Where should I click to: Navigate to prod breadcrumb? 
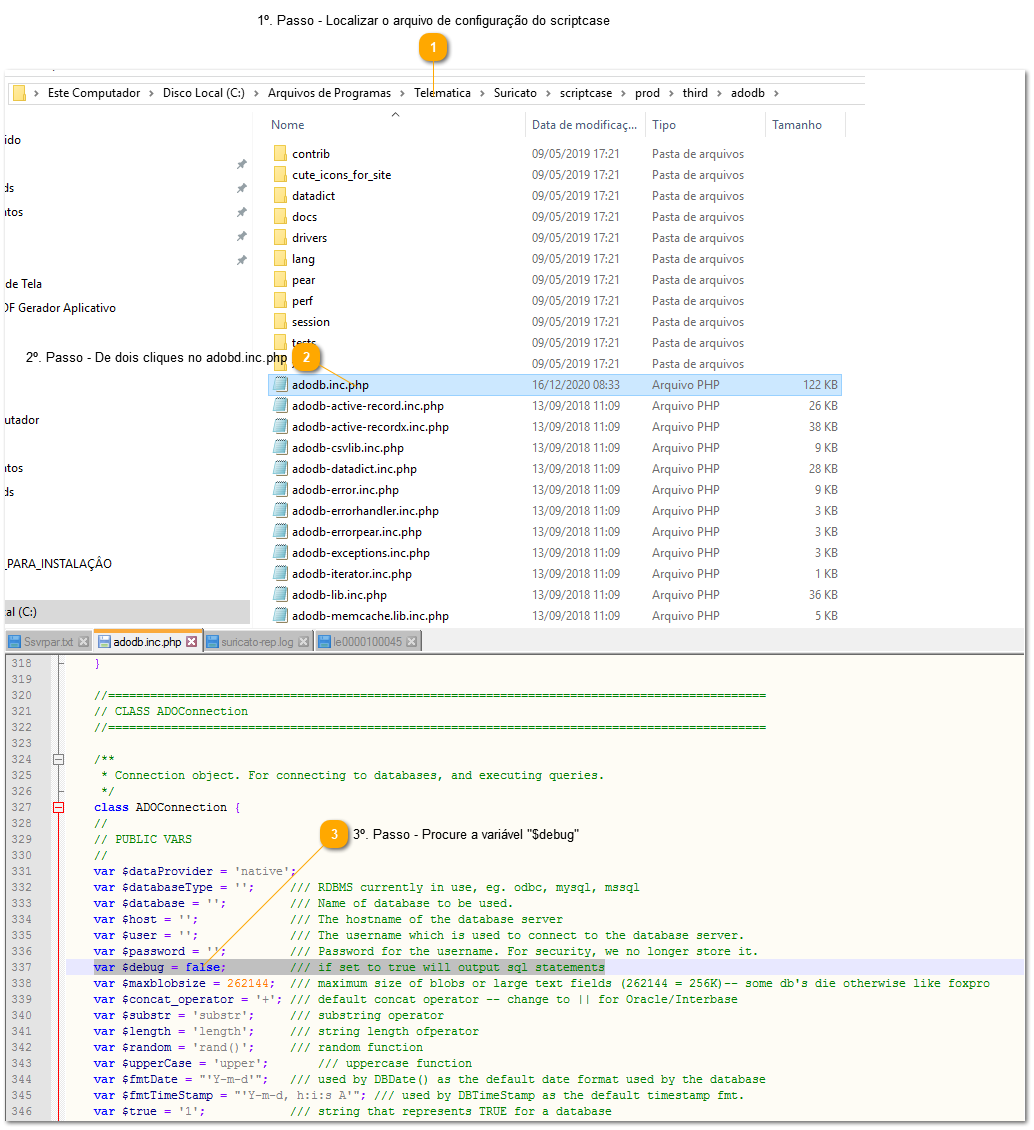click(x=647, y=93)
